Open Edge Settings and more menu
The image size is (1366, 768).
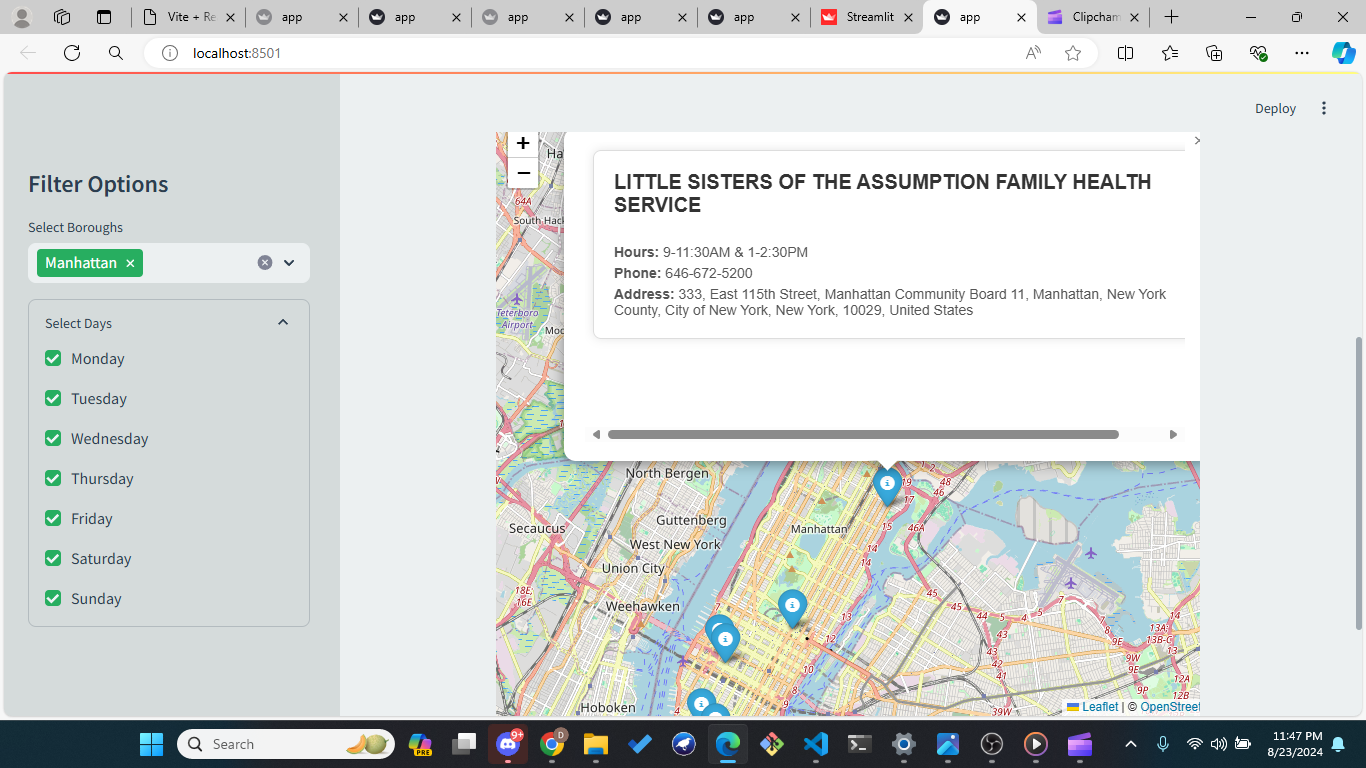tap(1302, 53)
